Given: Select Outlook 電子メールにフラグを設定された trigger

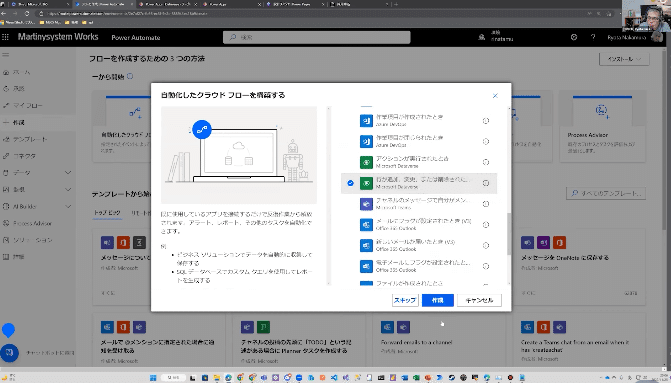Looking at the screenshot, I should coord(419,266).
